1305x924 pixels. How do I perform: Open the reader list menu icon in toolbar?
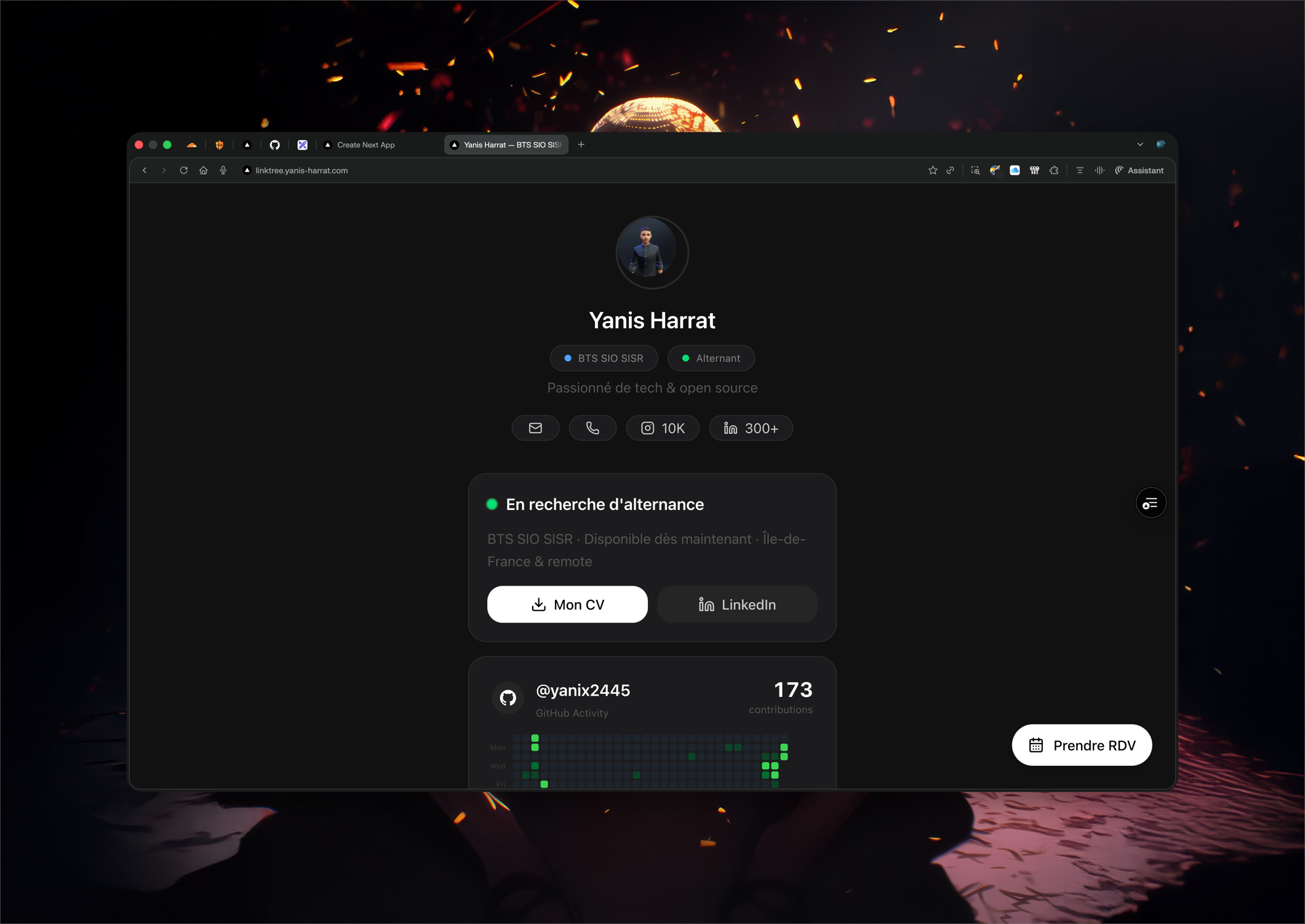point(1080,170)
